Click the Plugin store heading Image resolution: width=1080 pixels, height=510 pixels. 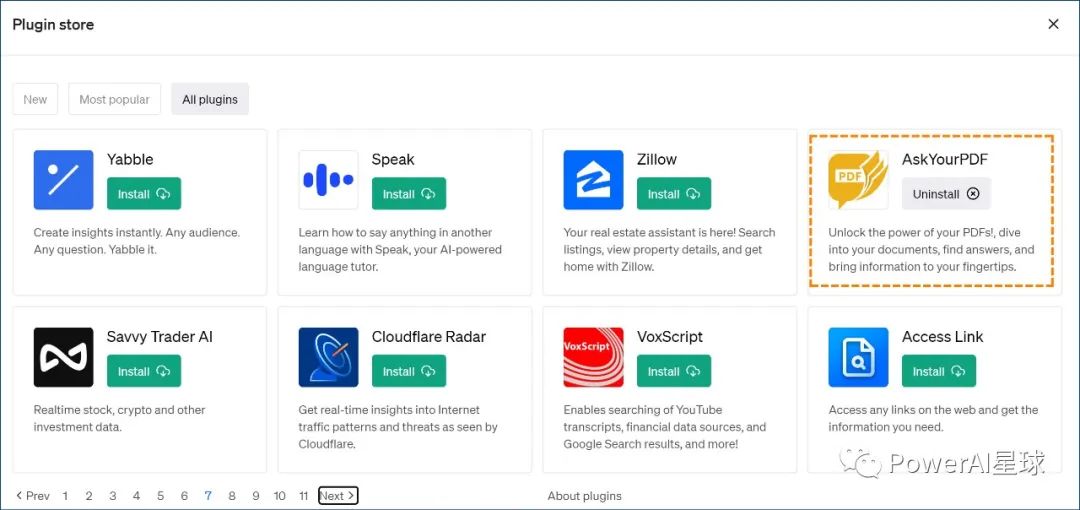(53, 24)
